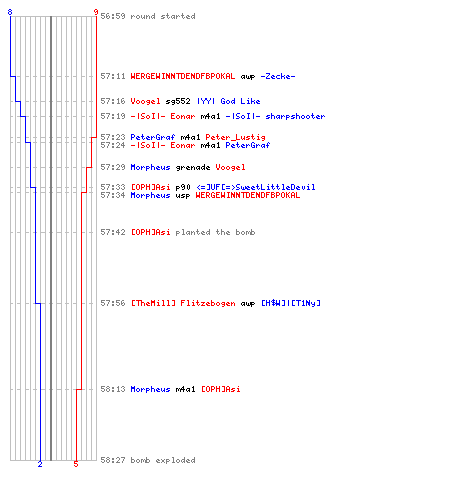
Task: Click Morpheus at the 57:29 grenade kill
Action: point(150,167)
